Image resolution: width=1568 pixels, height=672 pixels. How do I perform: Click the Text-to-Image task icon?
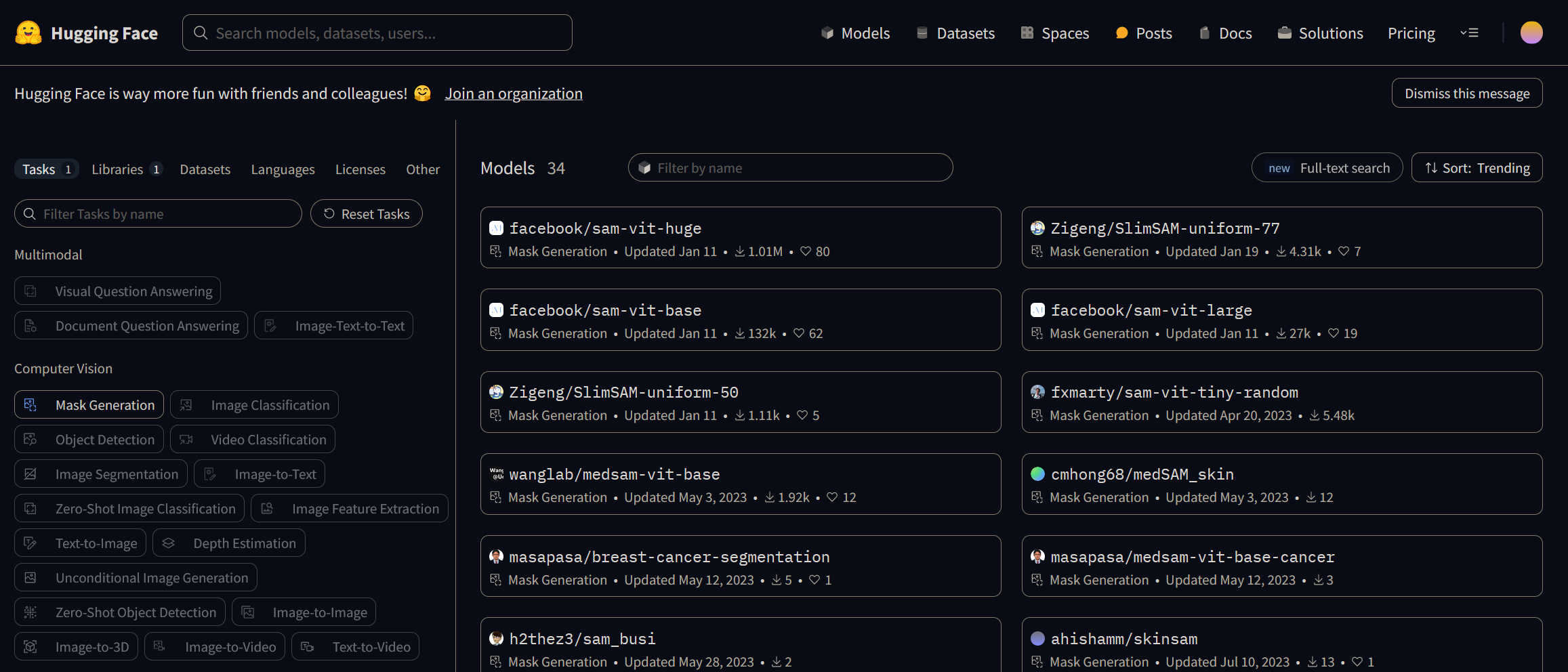click(x=30, y=543)
